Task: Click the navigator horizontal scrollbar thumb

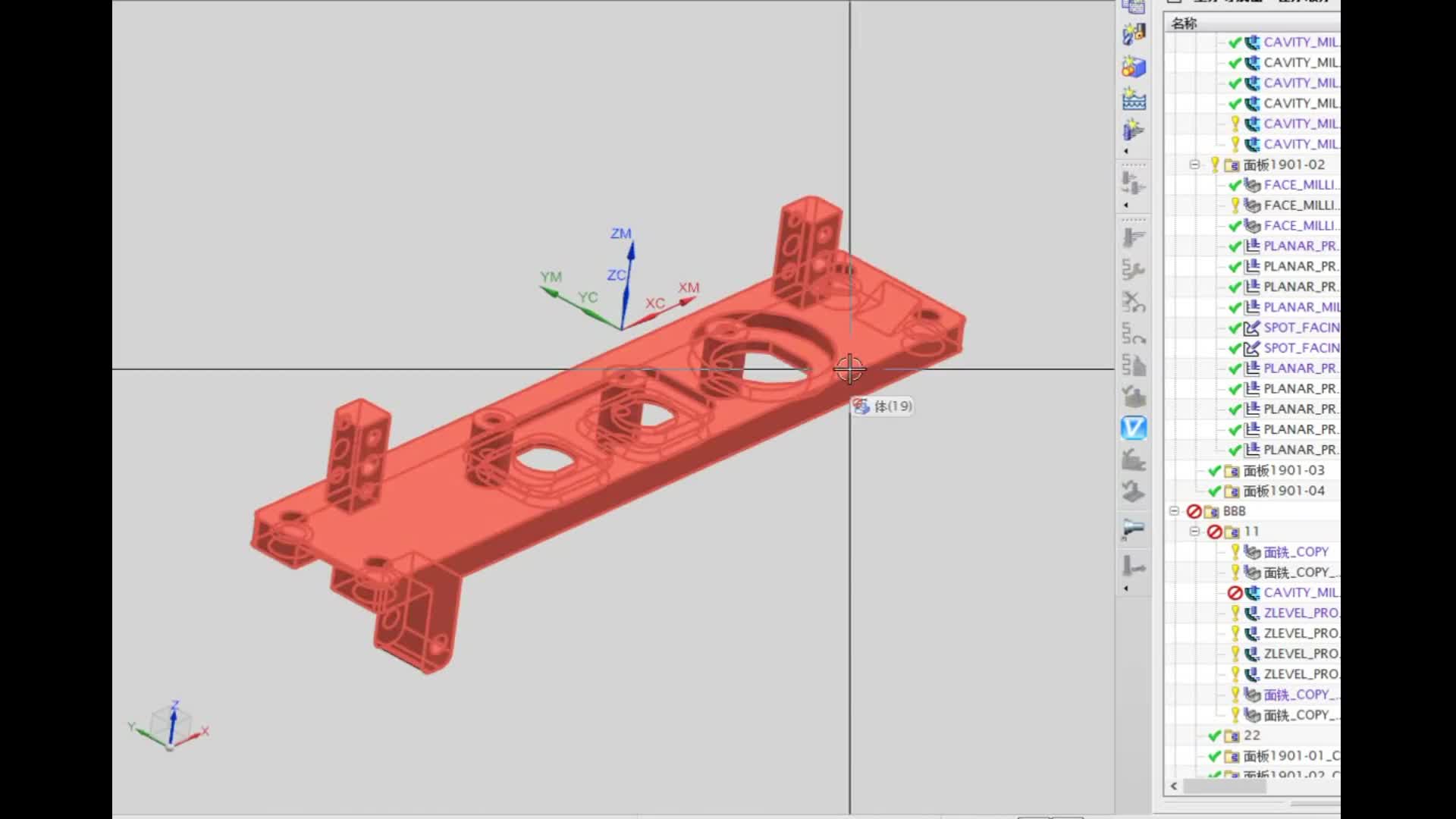Action: click(1225, 786)
